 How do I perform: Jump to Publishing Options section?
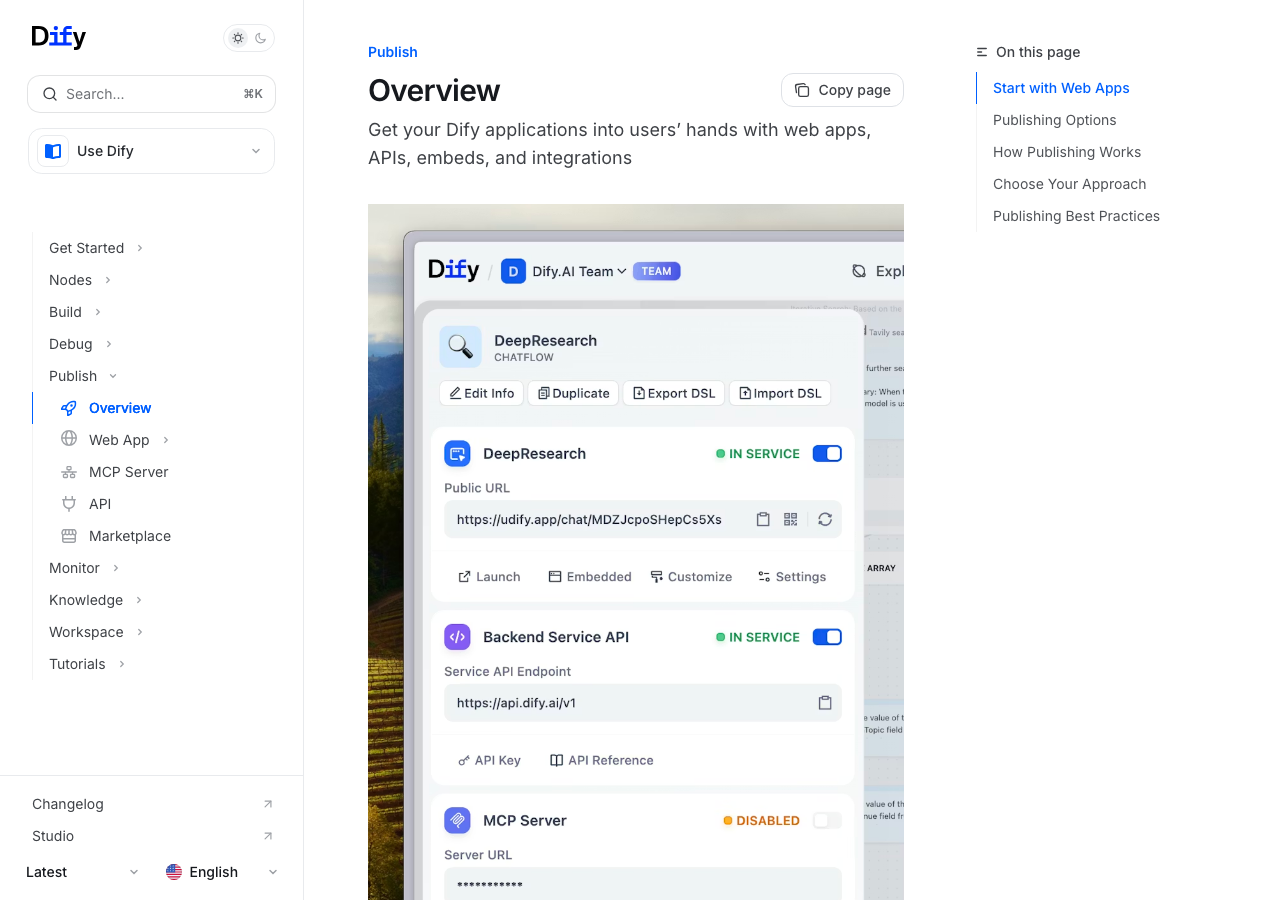point(1054,120)
